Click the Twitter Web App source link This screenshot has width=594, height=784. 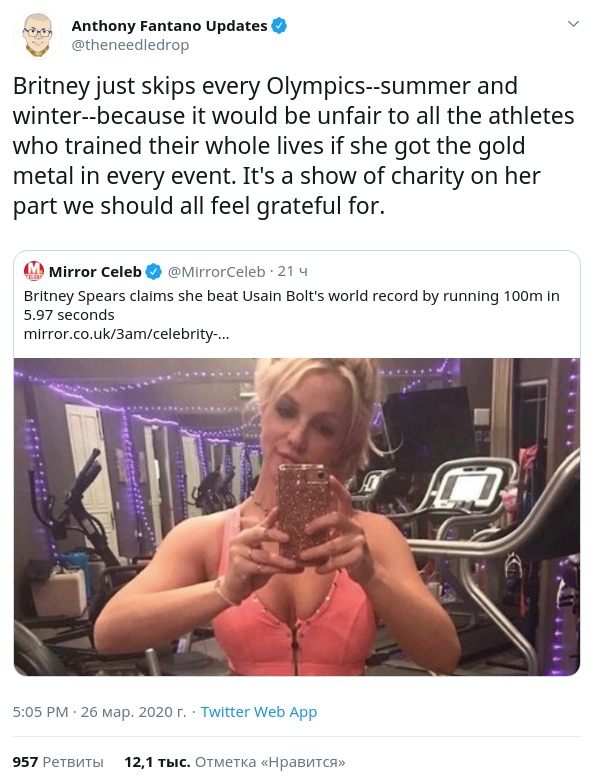[258, 712]
